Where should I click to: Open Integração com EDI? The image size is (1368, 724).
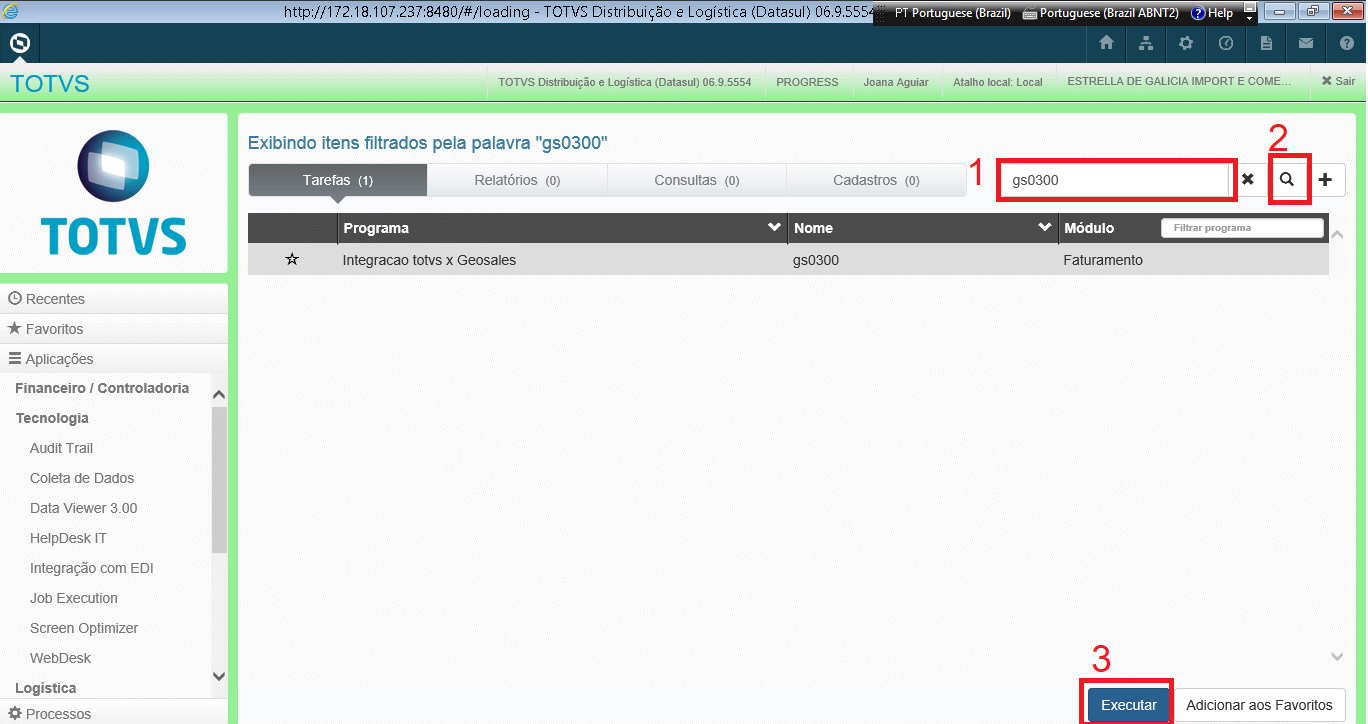92,568
